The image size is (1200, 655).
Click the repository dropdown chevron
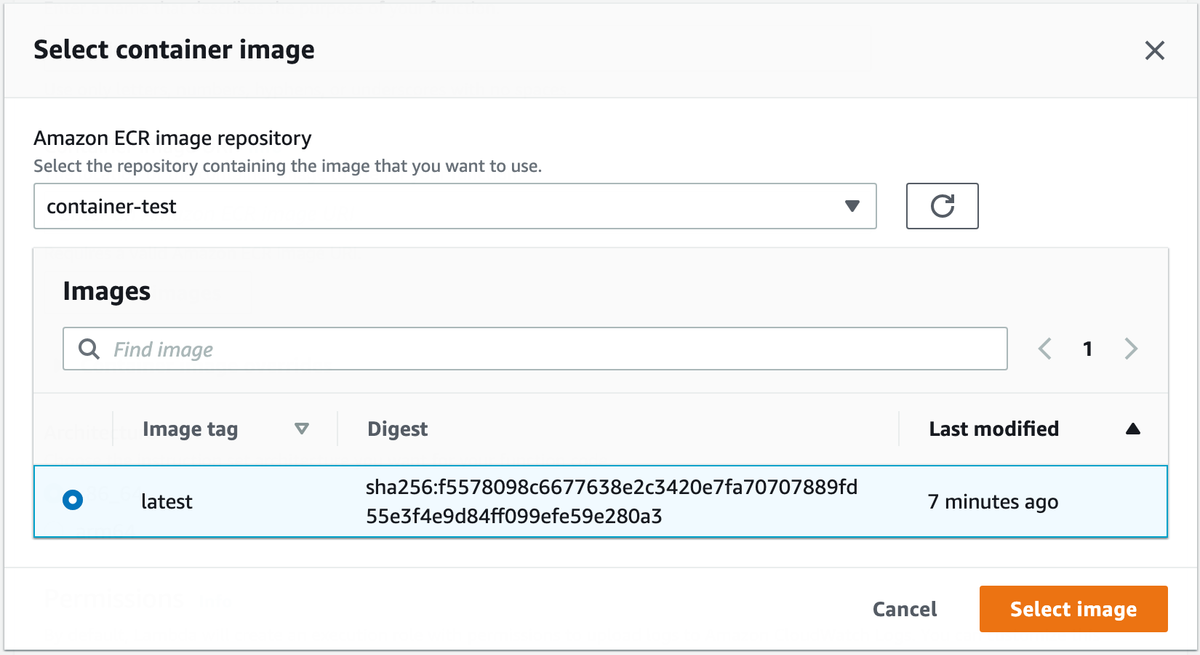tap(852, 205)
